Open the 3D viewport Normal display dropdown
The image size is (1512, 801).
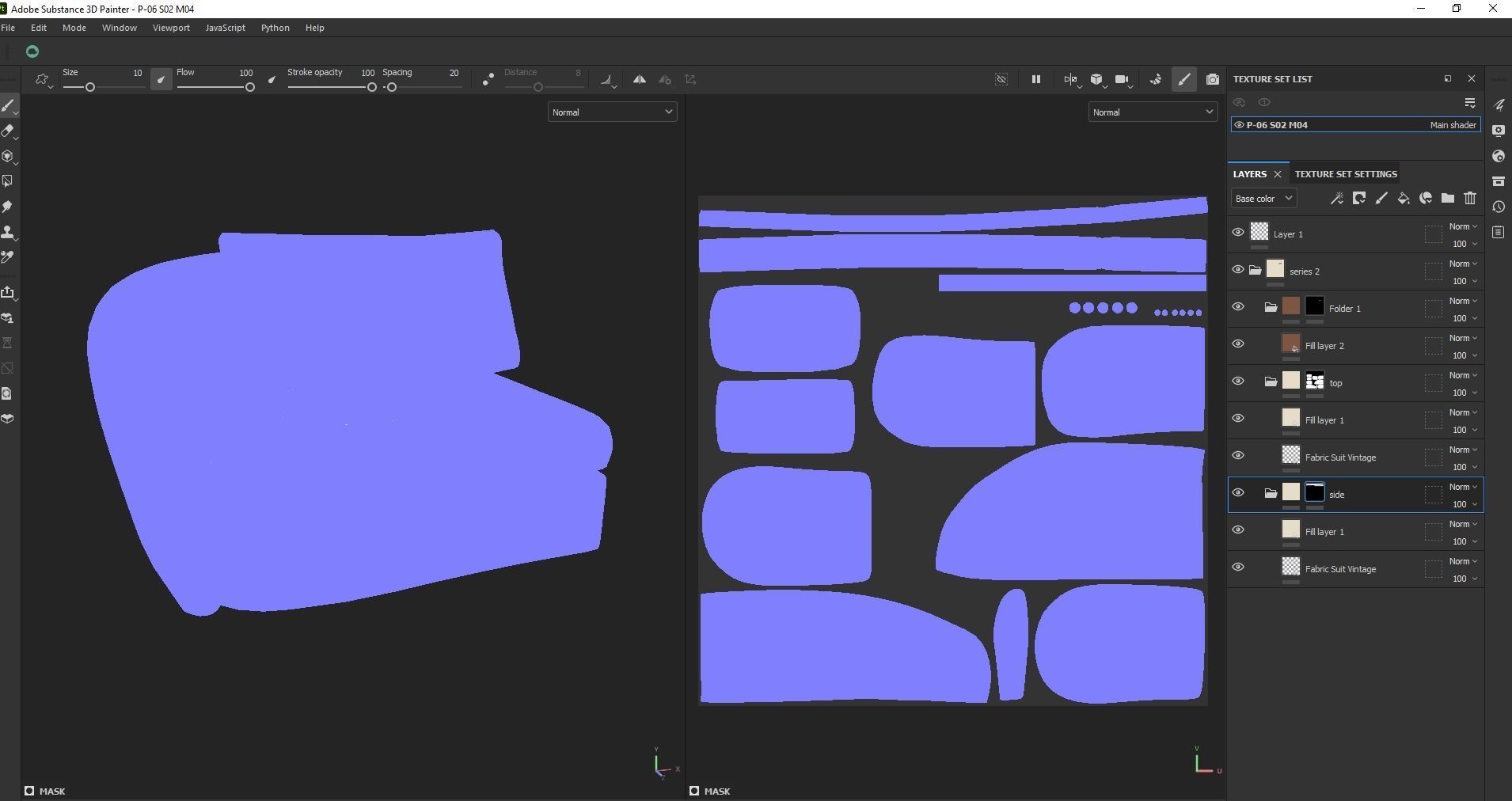click(x=612, y=112)
